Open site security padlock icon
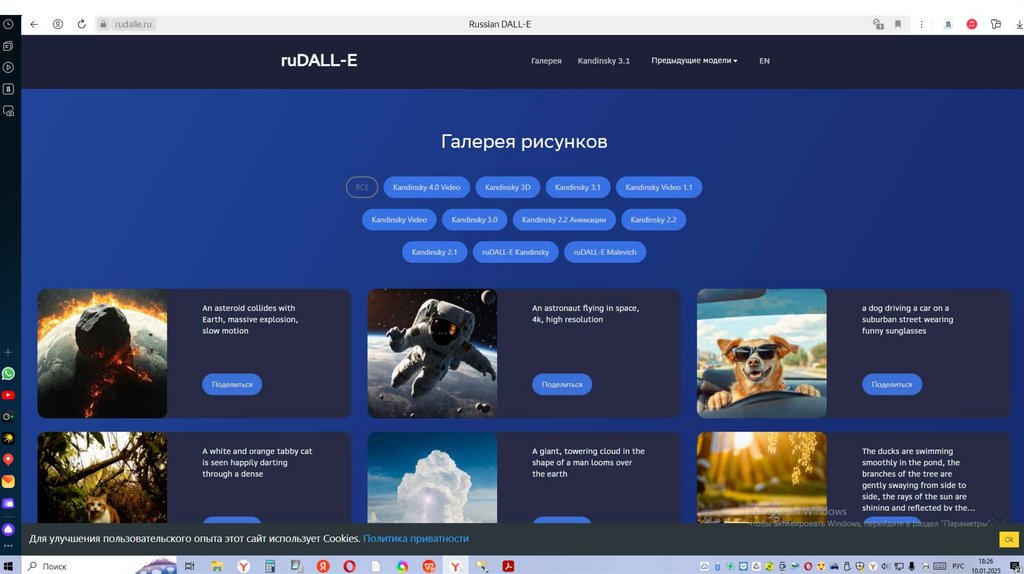This screenshot has width=1024, height=574. point(103,24)
